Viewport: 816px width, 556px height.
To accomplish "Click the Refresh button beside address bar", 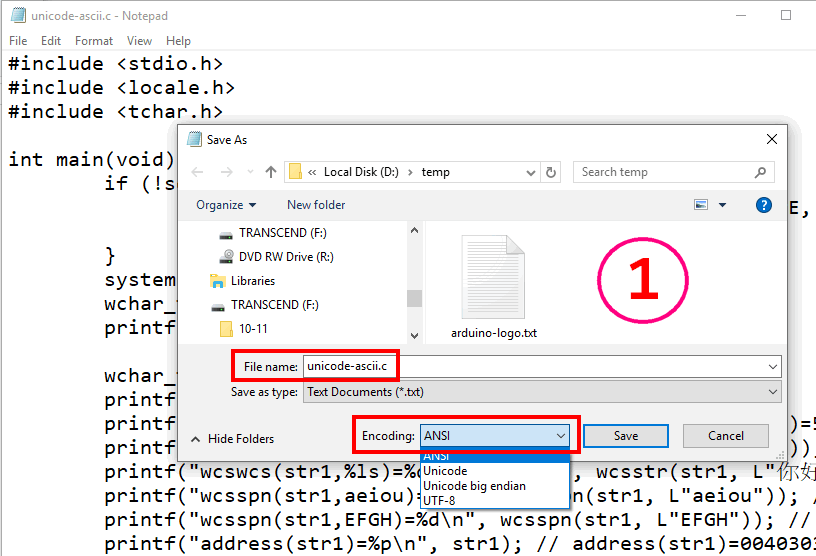I will tap(551, 172).
